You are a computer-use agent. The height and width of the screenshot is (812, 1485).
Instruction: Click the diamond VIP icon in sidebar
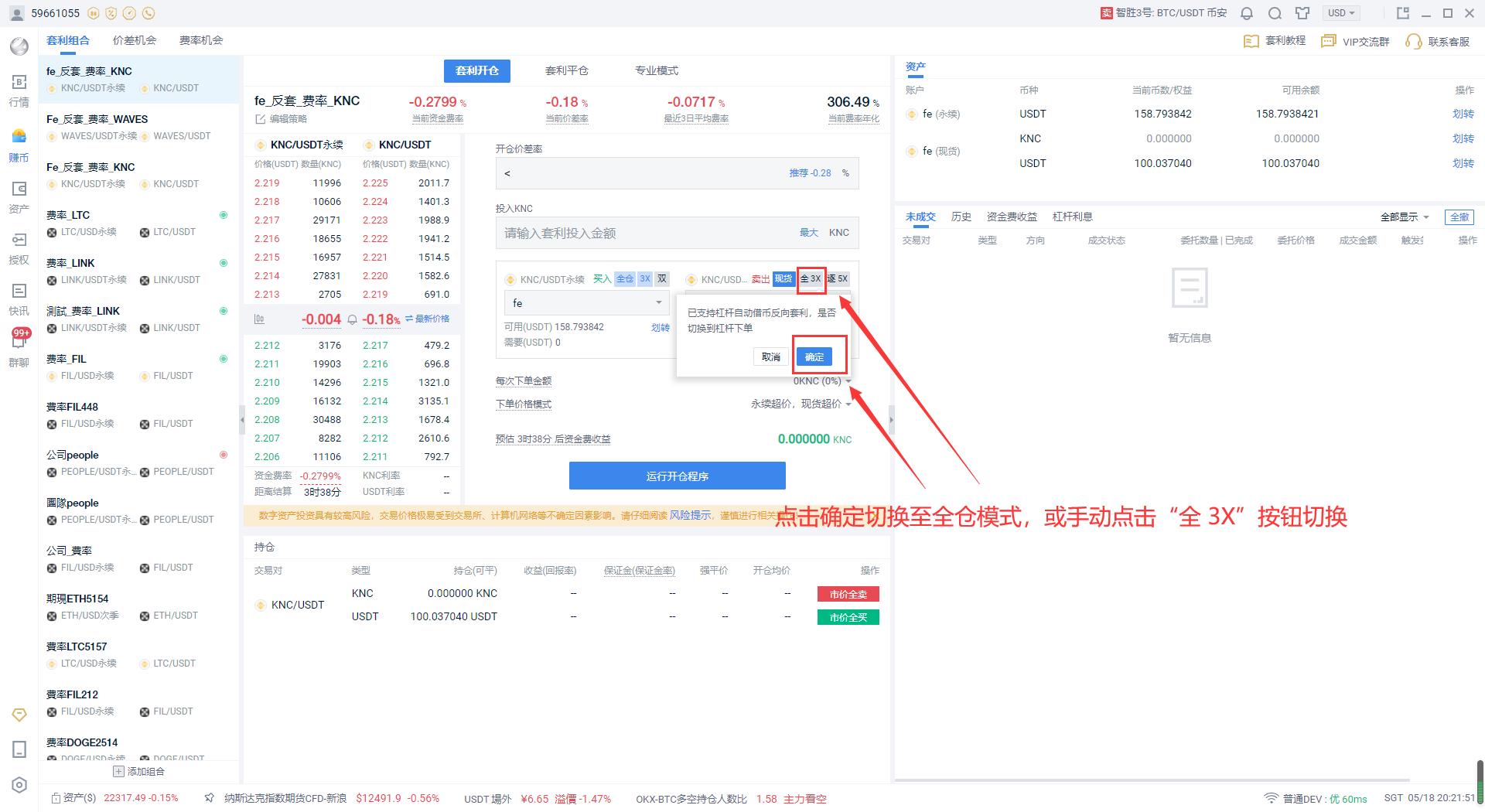point(19,715)
